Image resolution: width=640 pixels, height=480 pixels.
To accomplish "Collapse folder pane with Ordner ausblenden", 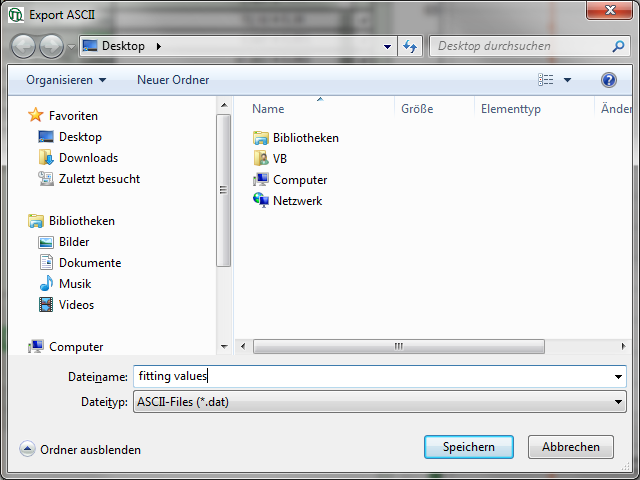I will click(80, 450).
